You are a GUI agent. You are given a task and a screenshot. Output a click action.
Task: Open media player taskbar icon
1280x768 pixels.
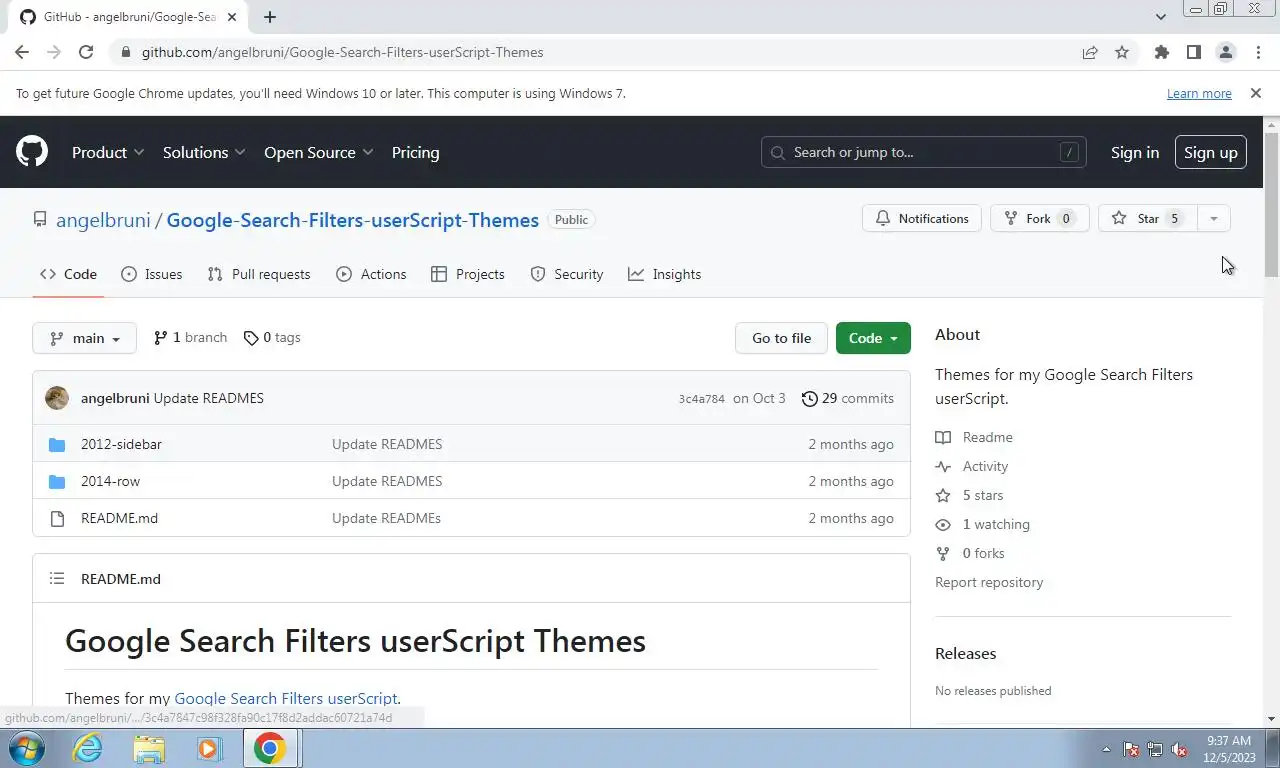tap(209, 748)
